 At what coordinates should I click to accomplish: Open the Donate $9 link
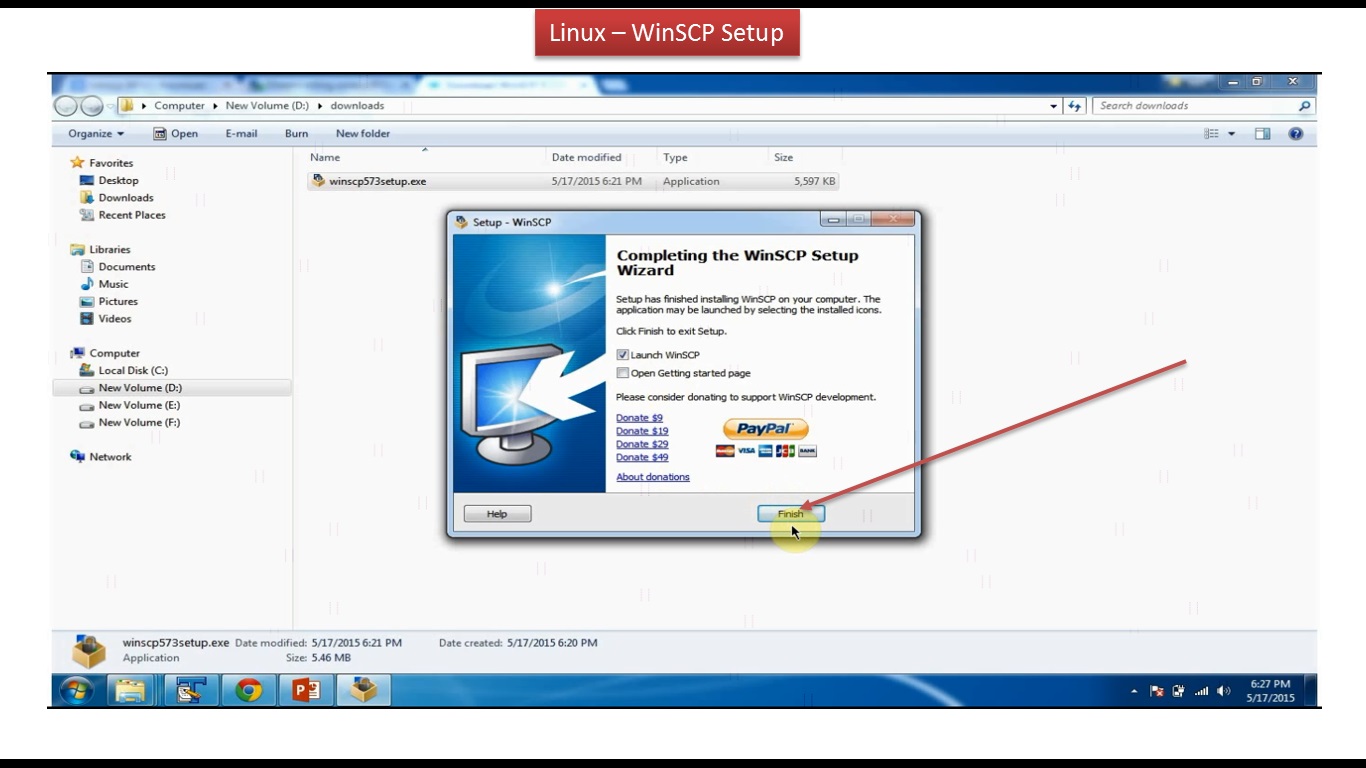(x=639, y=418)
